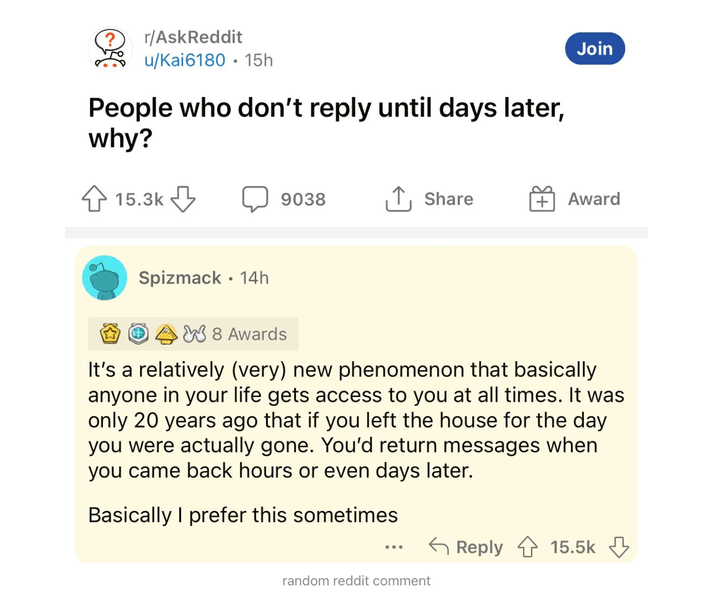Downvote the AskReddit post
The image size is (712, 600).
(183, 198)
